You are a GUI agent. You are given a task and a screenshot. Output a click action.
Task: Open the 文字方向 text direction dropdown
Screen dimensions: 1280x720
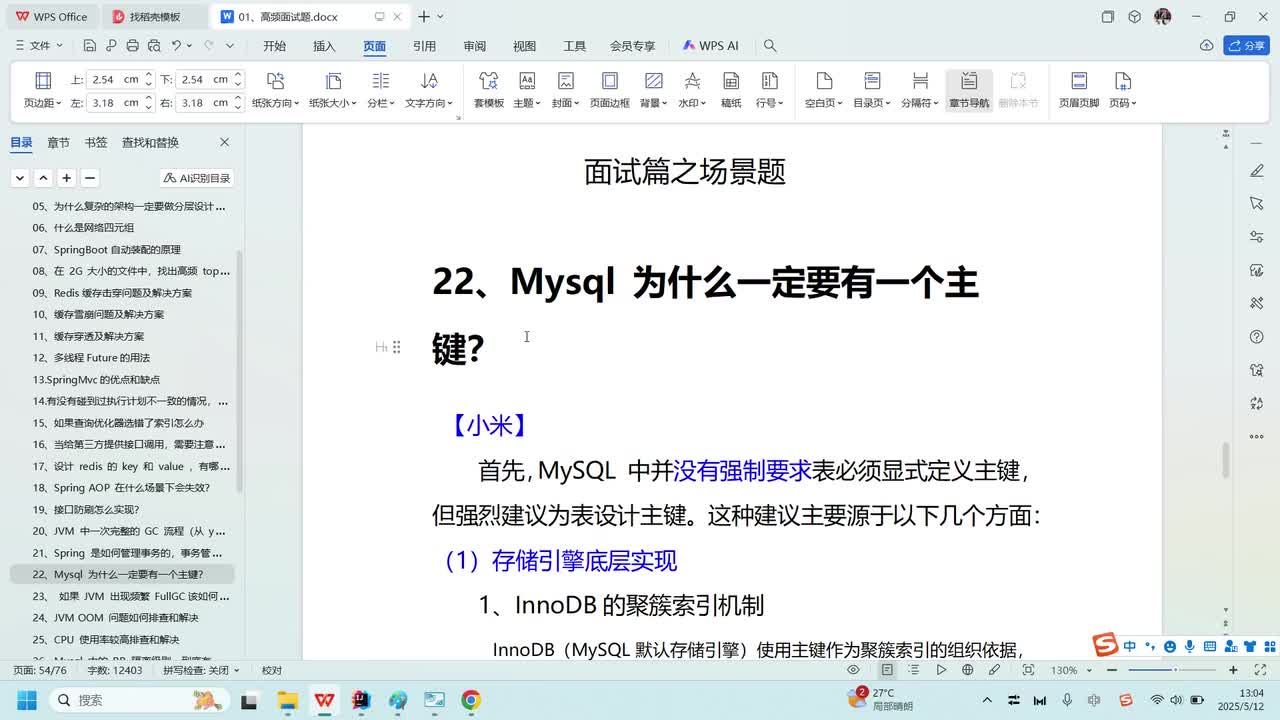pos(429,90)
